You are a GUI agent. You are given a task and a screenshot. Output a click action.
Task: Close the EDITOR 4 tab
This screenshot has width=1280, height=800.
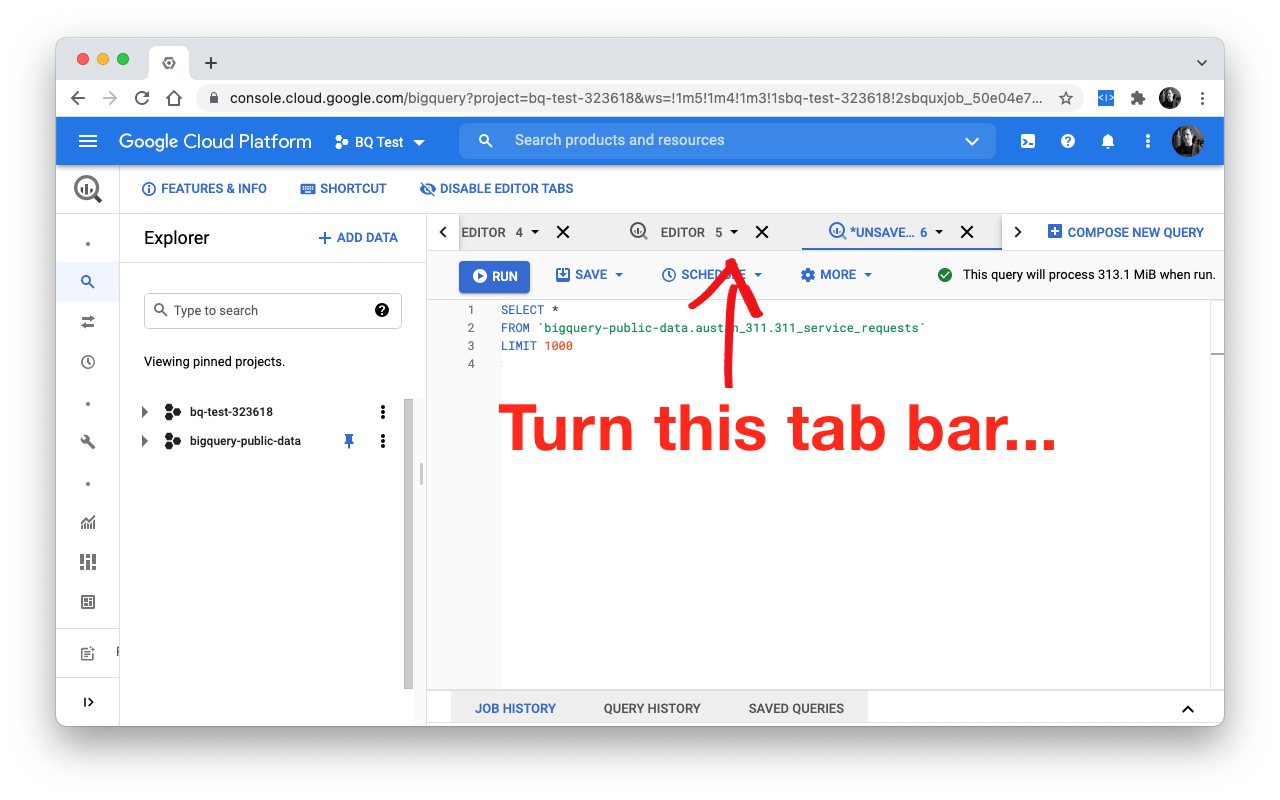[x=563, y=232]
